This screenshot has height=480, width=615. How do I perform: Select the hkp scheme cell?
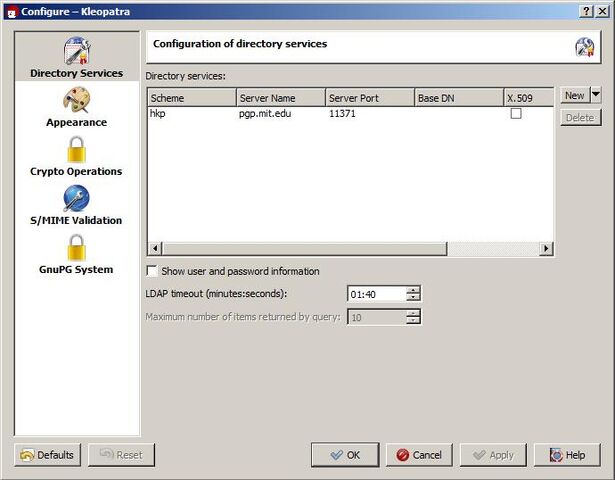pyautogui.click(x=192, y=114)
